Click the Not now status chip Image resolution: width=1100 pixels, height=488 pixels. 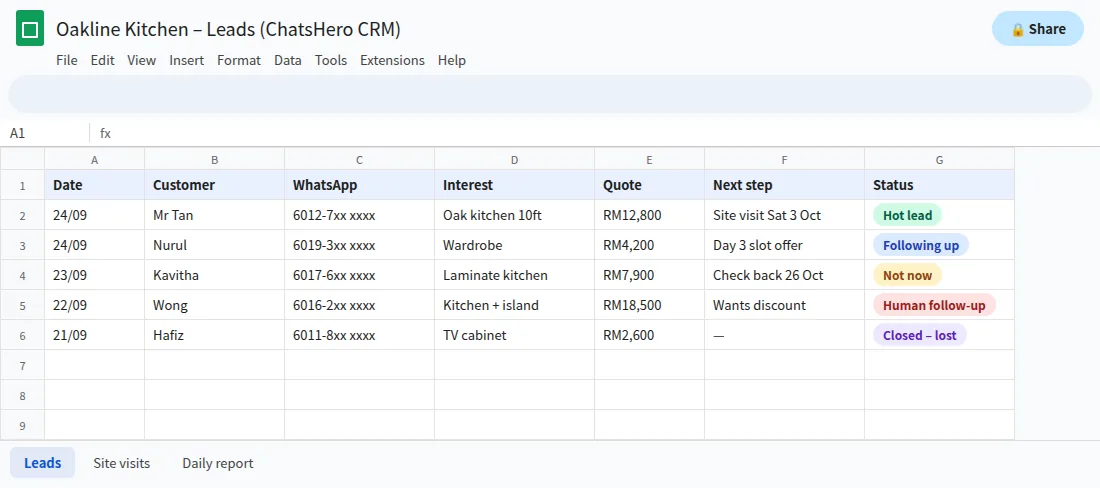[907, 275]
